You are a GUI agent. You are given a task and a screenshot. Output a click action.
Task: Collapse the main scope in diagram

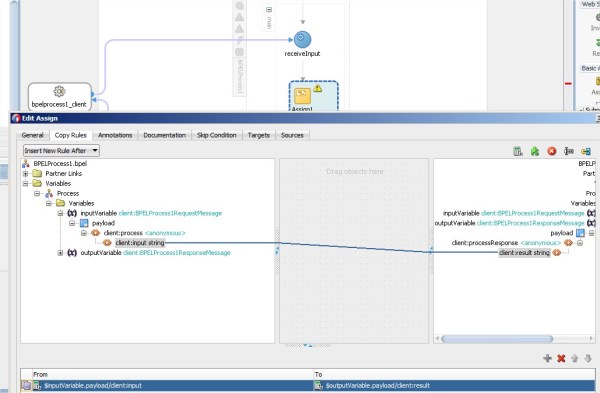[269, 10]
